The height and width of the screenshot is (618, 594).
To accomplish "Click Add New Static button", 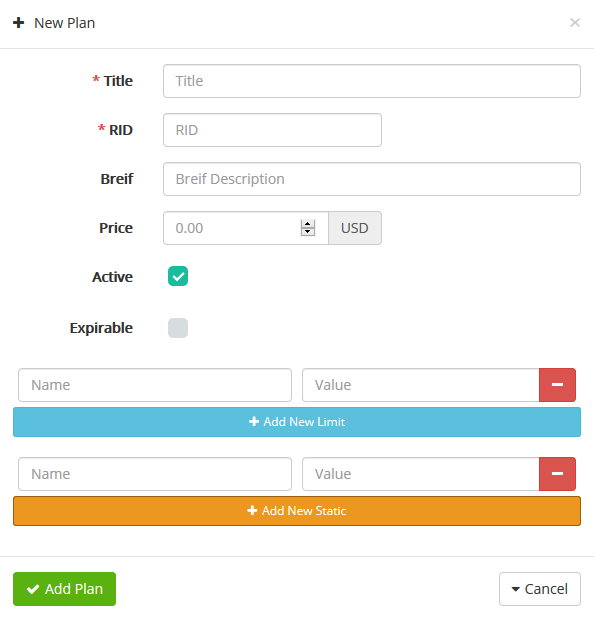I will click(297, 511).
